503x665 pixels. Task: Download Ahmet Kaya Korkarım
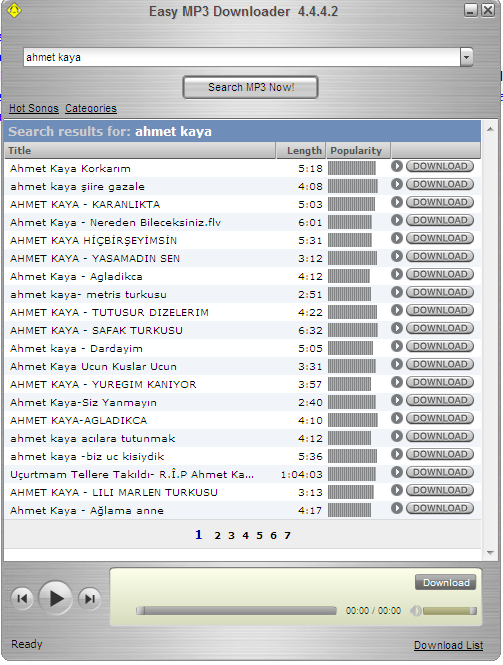[x=440, y=166]
